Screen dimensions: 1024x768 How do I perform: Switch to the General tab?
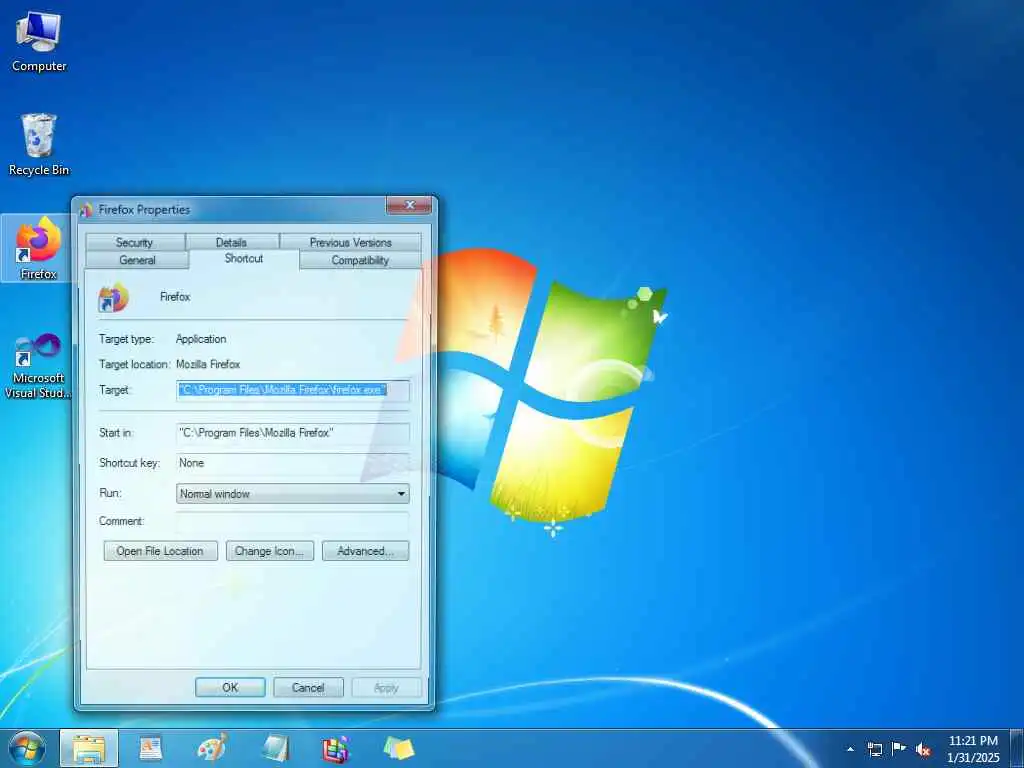tap(137, 260)
